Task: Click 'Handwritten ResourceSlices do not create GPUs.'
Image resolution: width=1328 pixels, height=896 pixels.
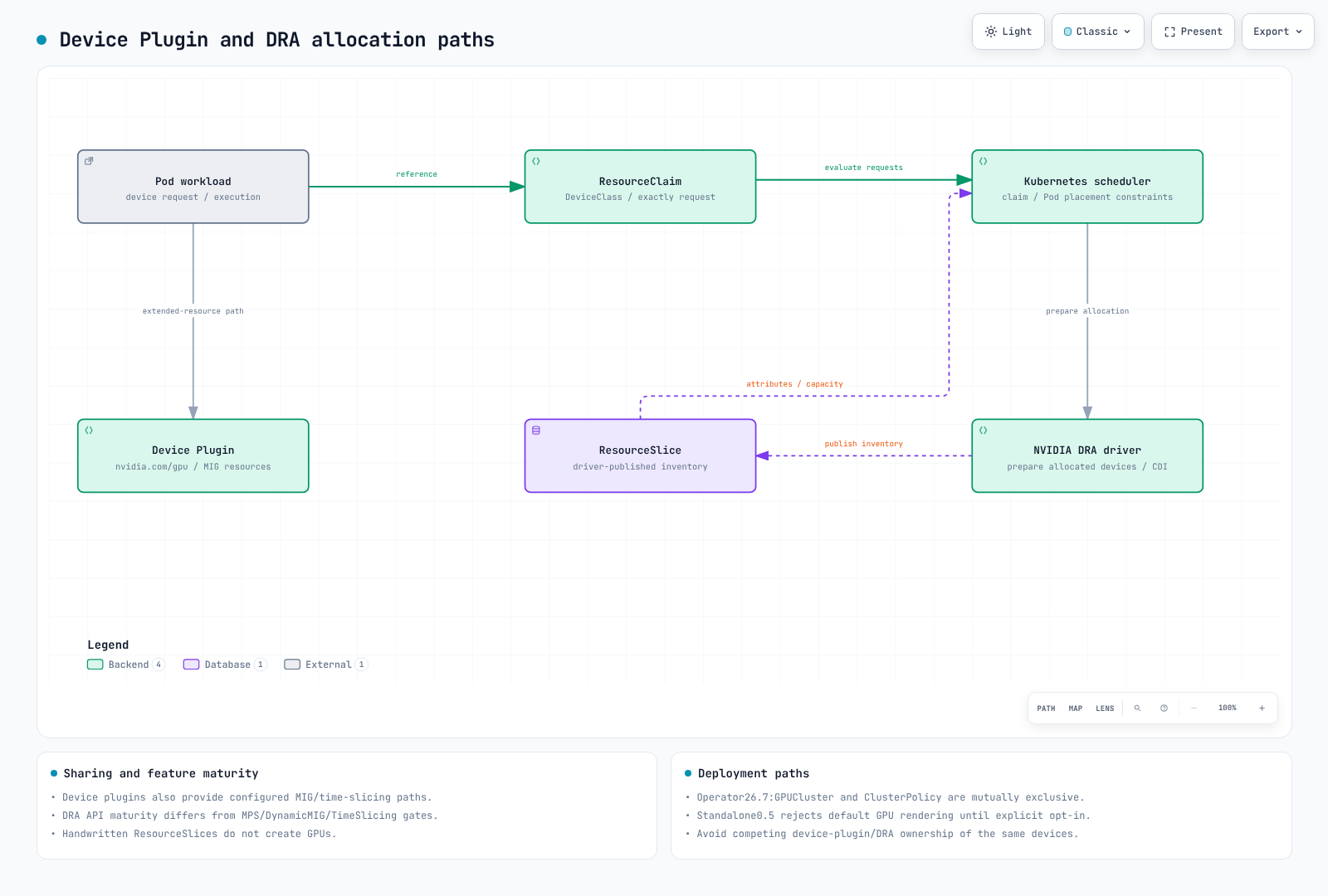Action: 199,834
